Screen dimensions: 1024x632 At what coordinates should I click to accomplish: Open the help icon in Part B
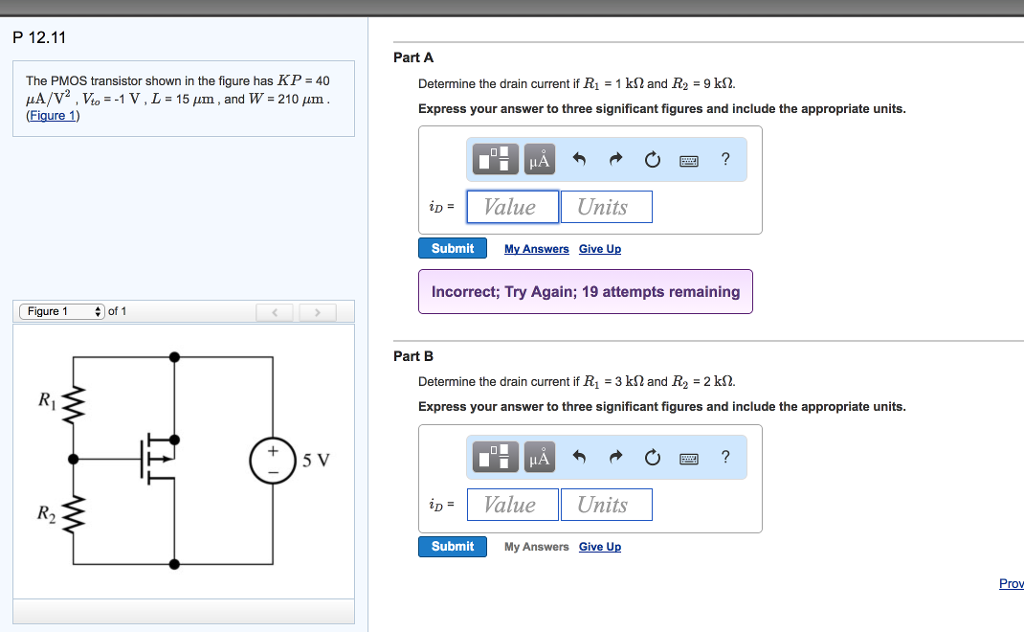725,458
